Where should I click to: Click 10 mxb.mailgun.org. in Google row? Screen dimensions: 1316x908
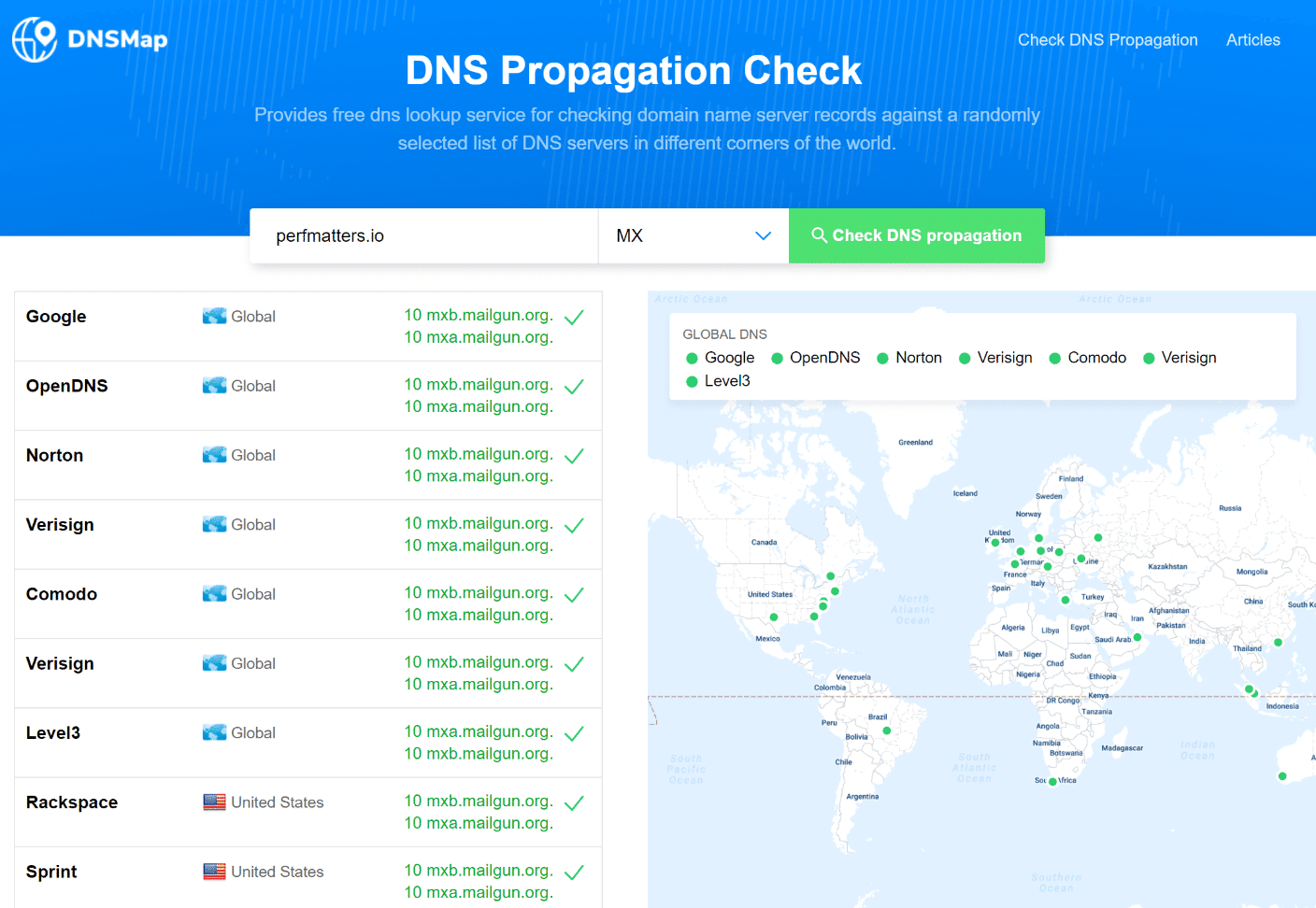pos(479,315)
